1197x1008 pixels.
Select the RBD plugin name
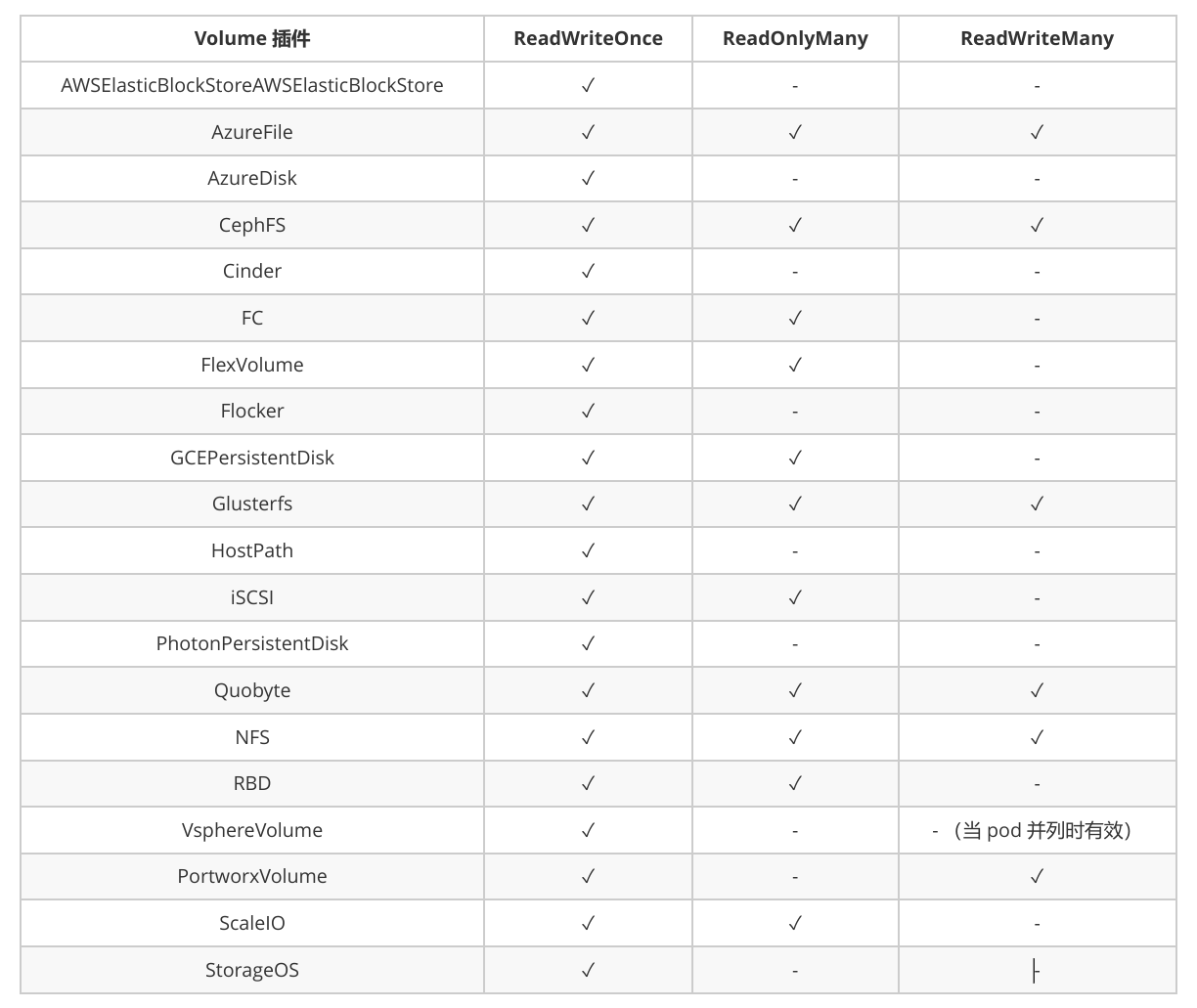252,783
